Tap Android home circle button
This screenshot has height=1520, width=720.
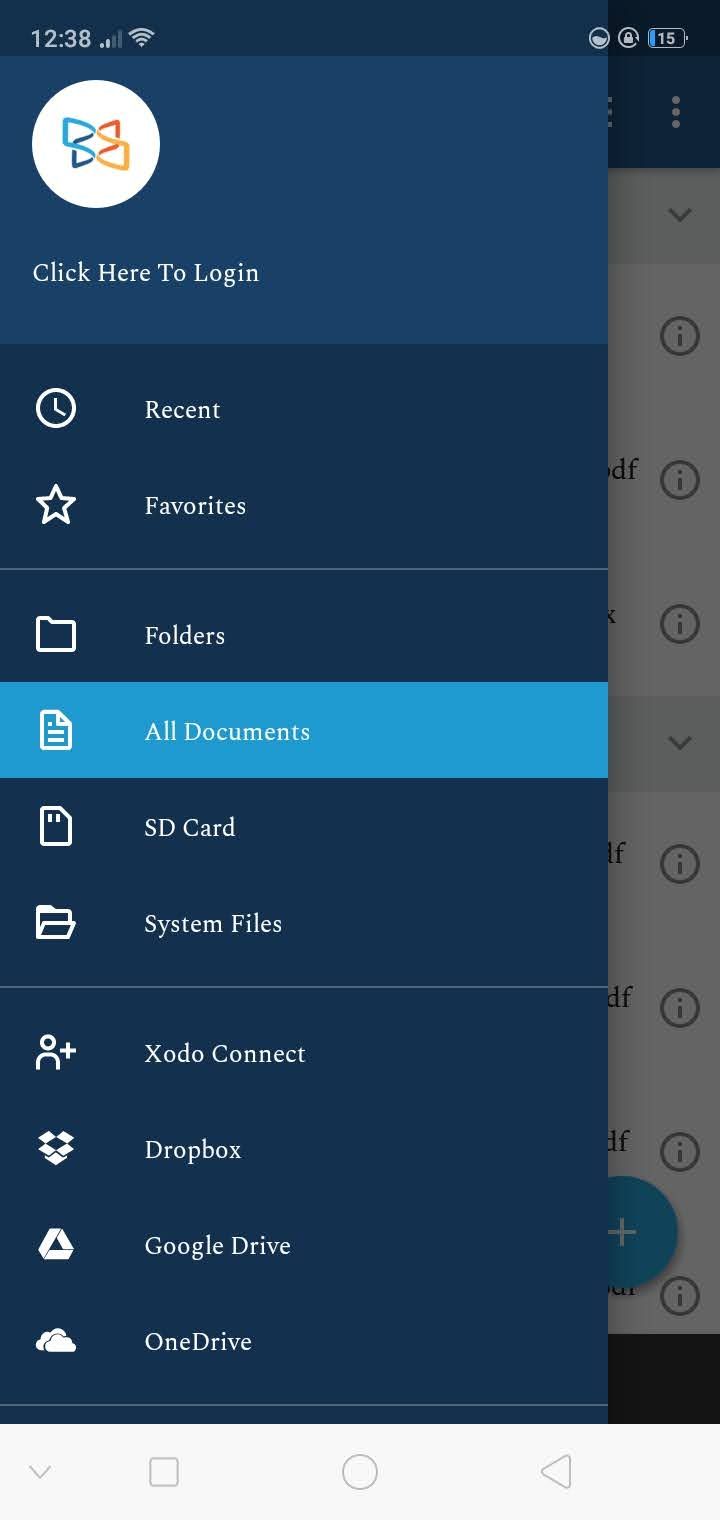pyautogui.click(x=360, y=1472)
